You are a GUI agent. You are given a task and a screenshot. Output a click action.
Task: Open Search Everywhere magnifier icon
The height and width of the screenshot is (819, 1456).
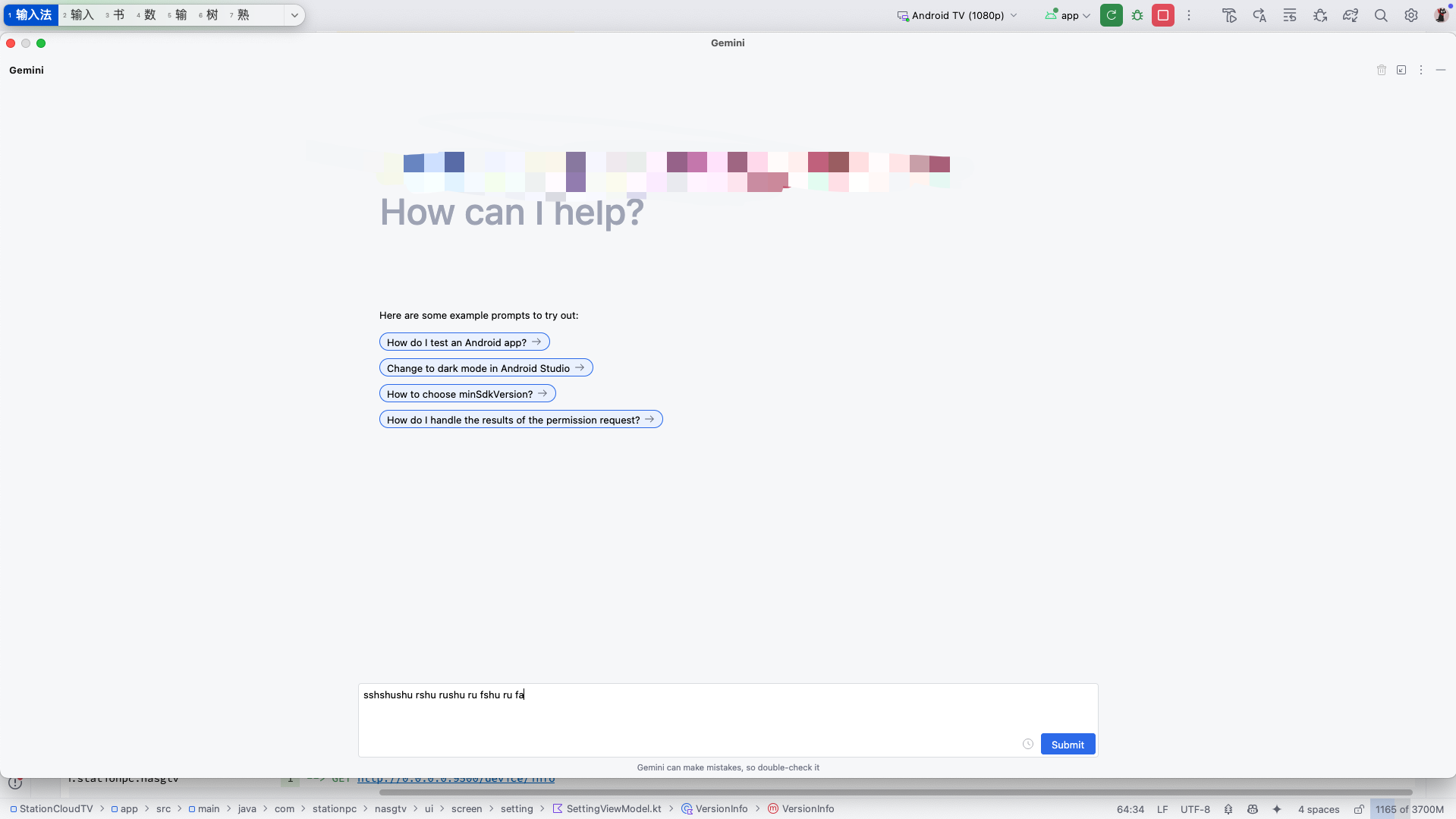click(1381, 15)
